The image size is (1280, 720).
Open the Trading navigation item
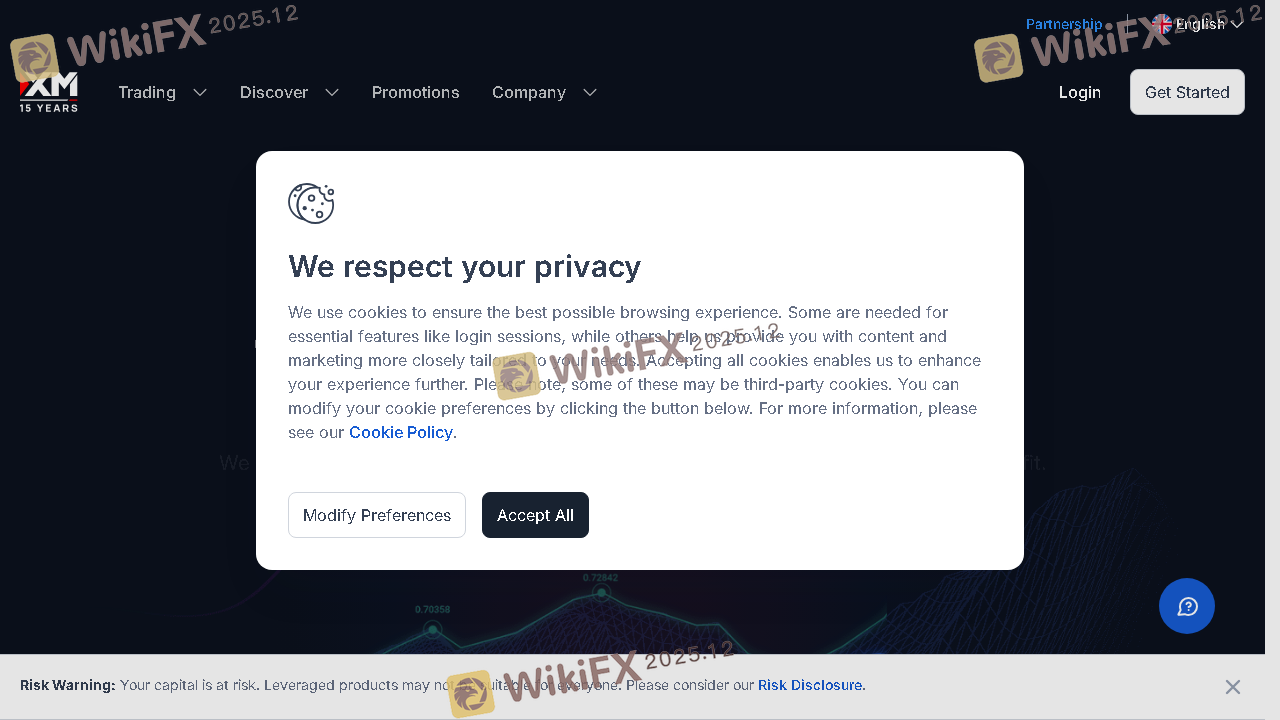147,92
